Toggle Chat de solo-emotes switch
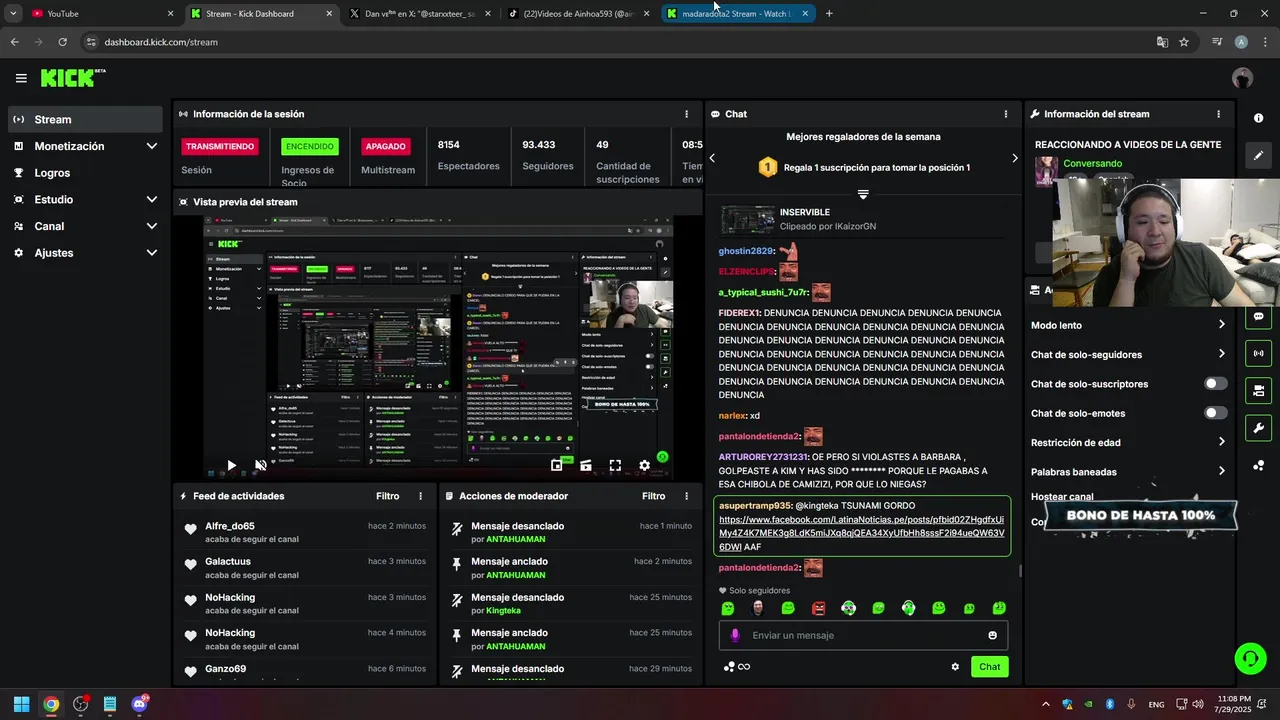1280x720 pixels. coord(1215,413)
